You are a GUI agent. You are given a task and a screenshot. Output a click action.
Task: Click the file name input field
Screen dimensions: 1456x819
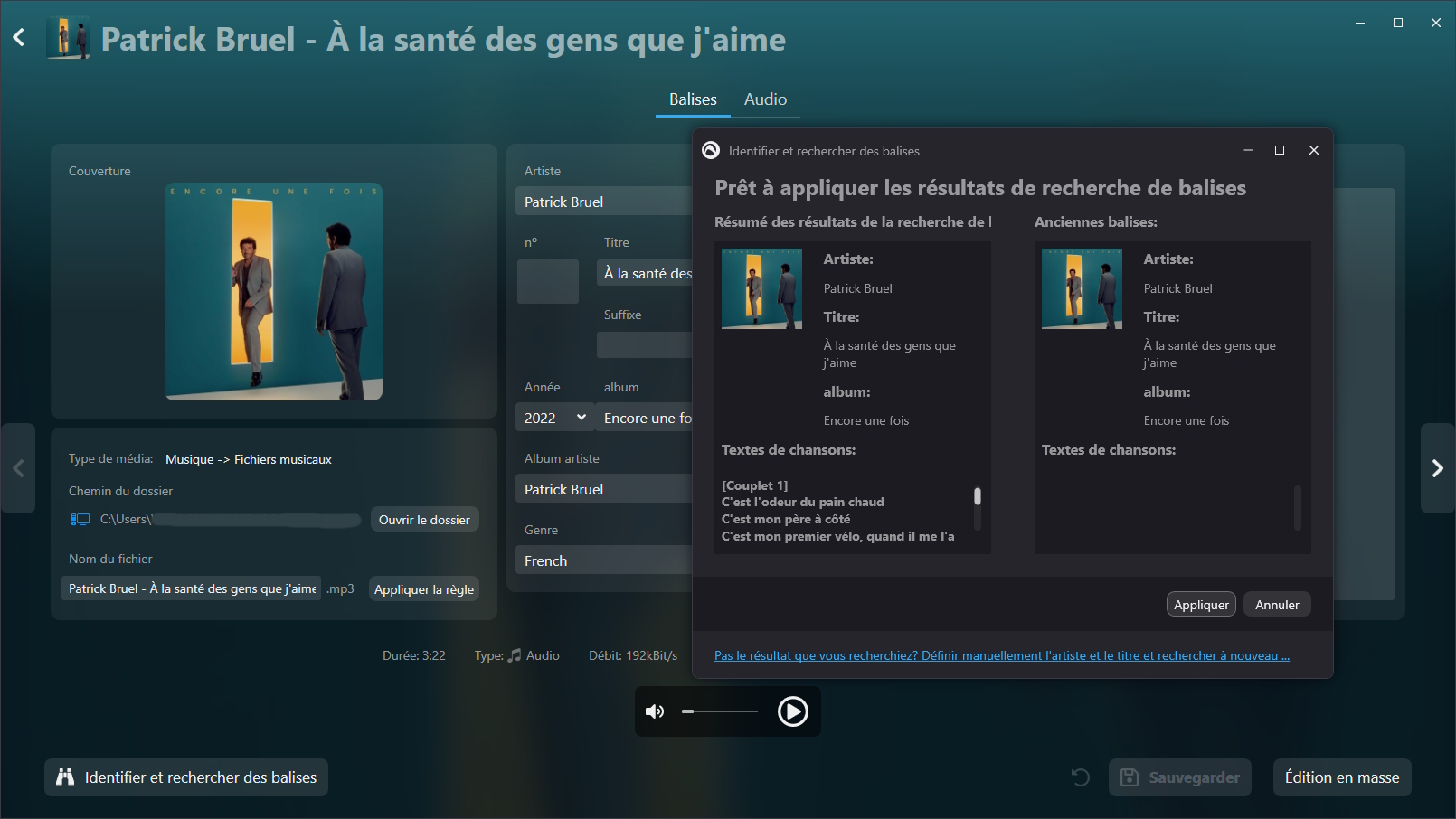click(192, 588)
